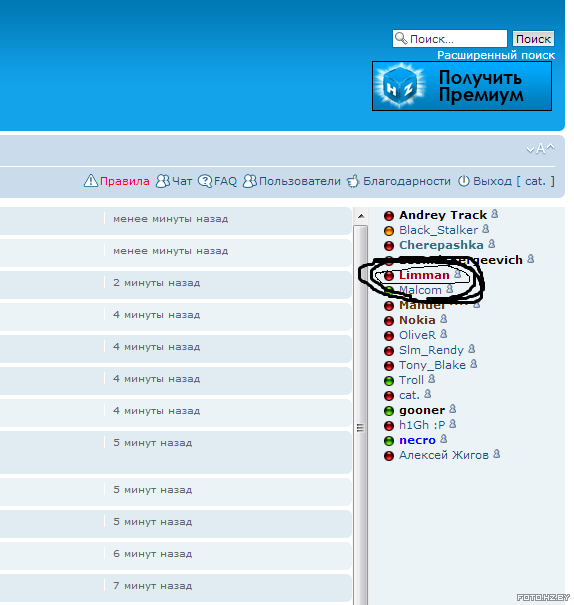Click inside the Поиск... search field
This screenshot has height=605, width=574.
tap(450, 39)
